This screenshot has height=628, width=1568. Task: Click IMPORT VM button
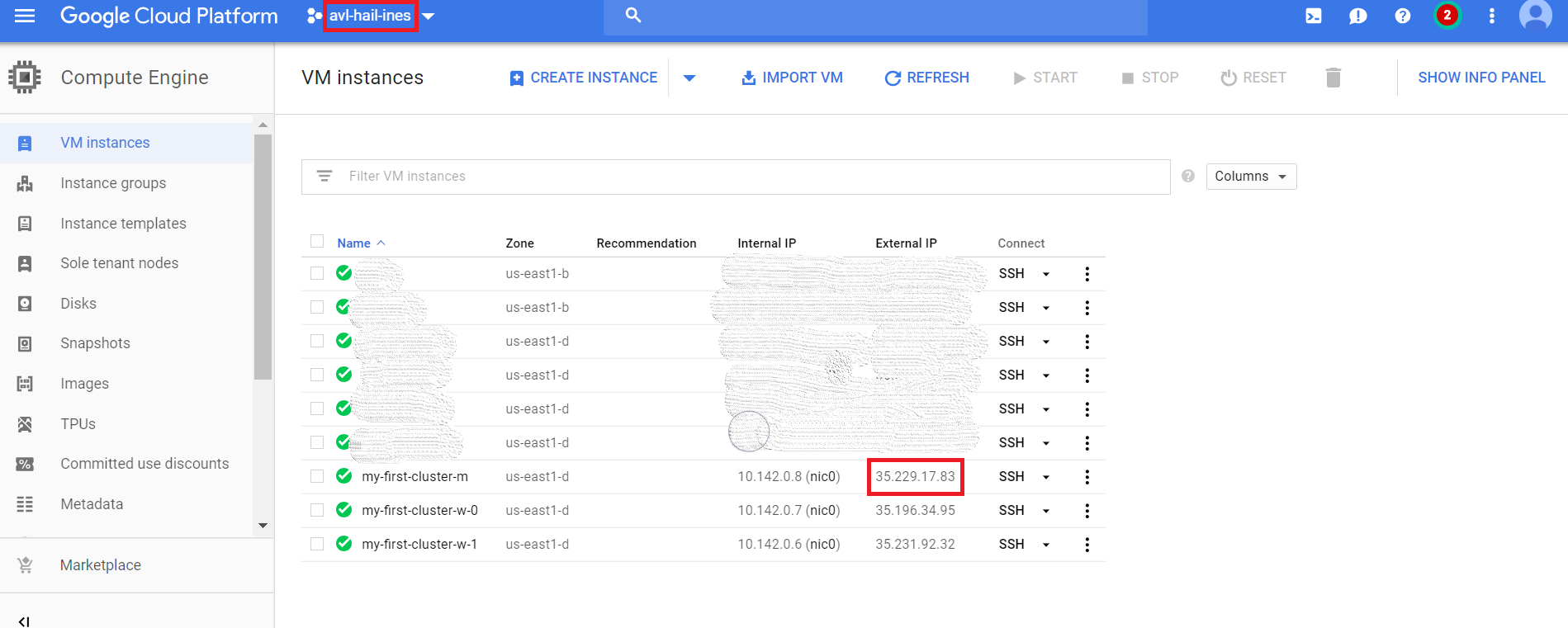(792, 78)
